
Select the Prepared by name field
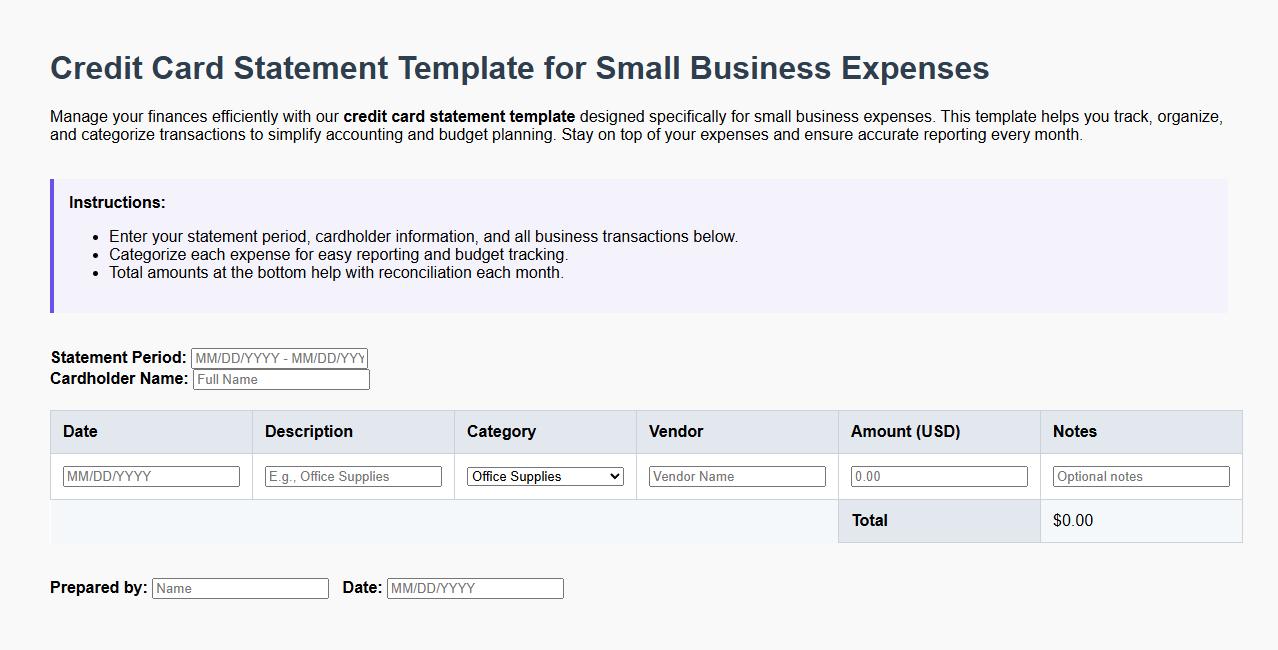tap(240, 588)
